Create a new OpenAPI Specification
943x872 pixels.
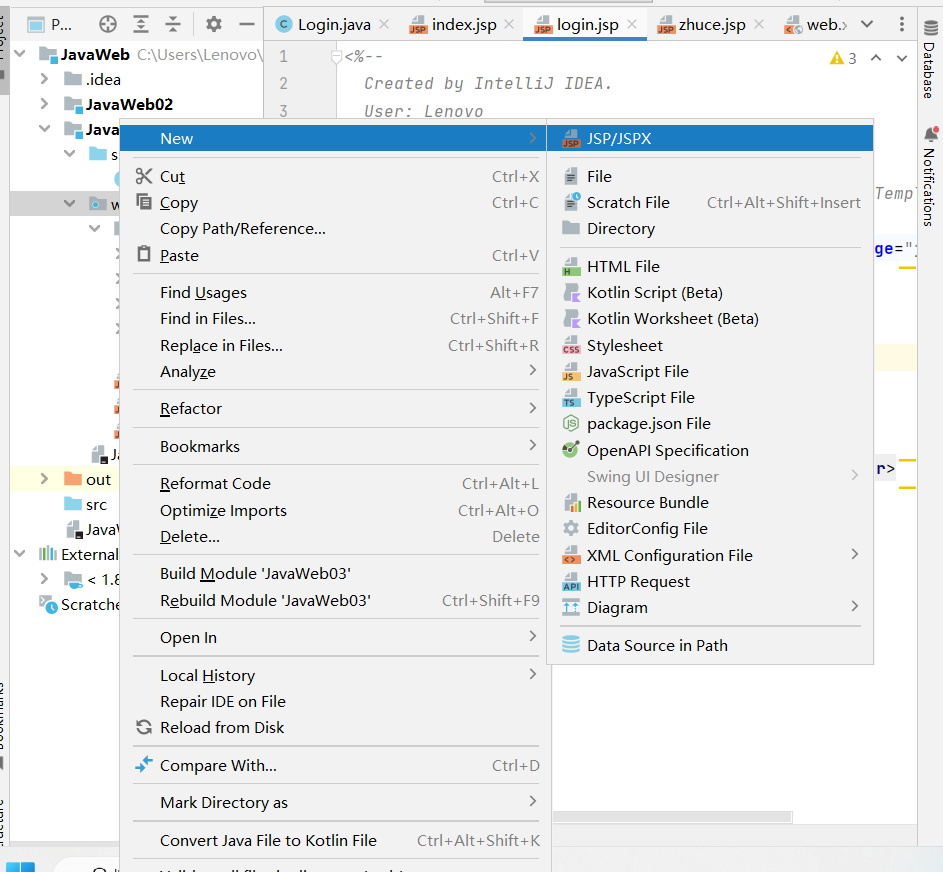pyautogui.click(x=710, y=450)
